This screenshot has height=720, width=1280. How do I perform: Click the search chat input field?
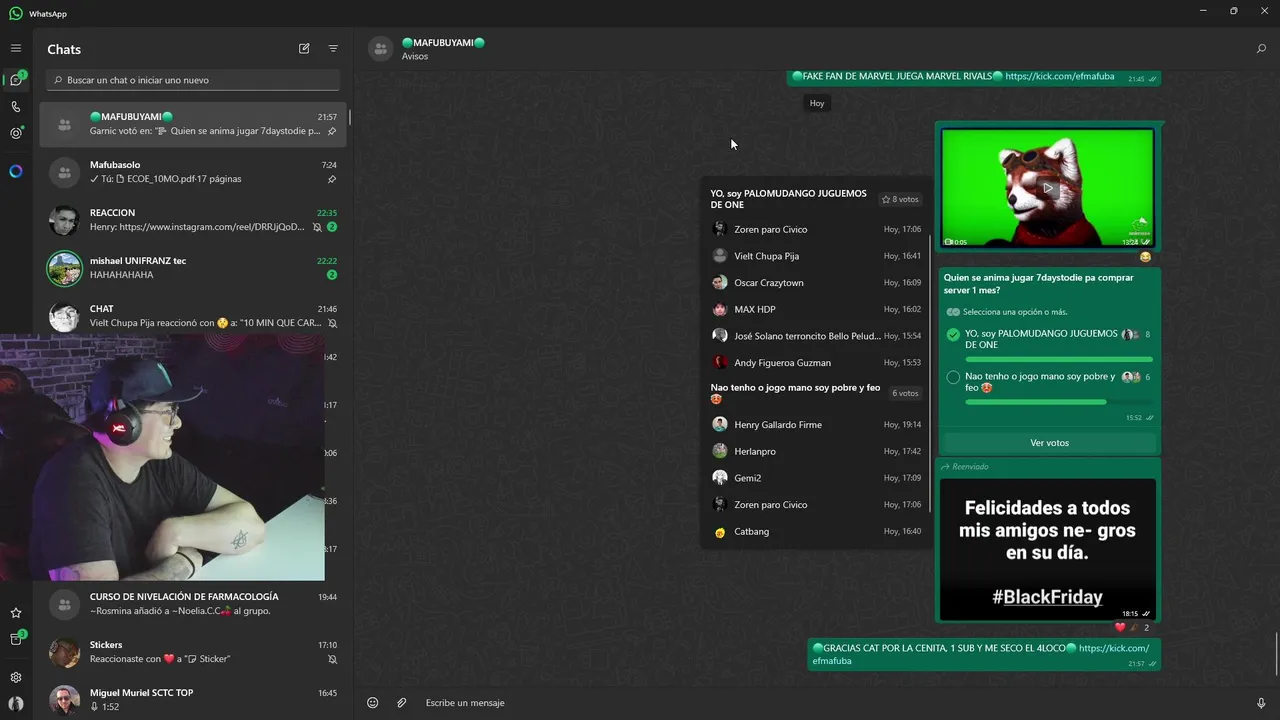pos(193,80)
